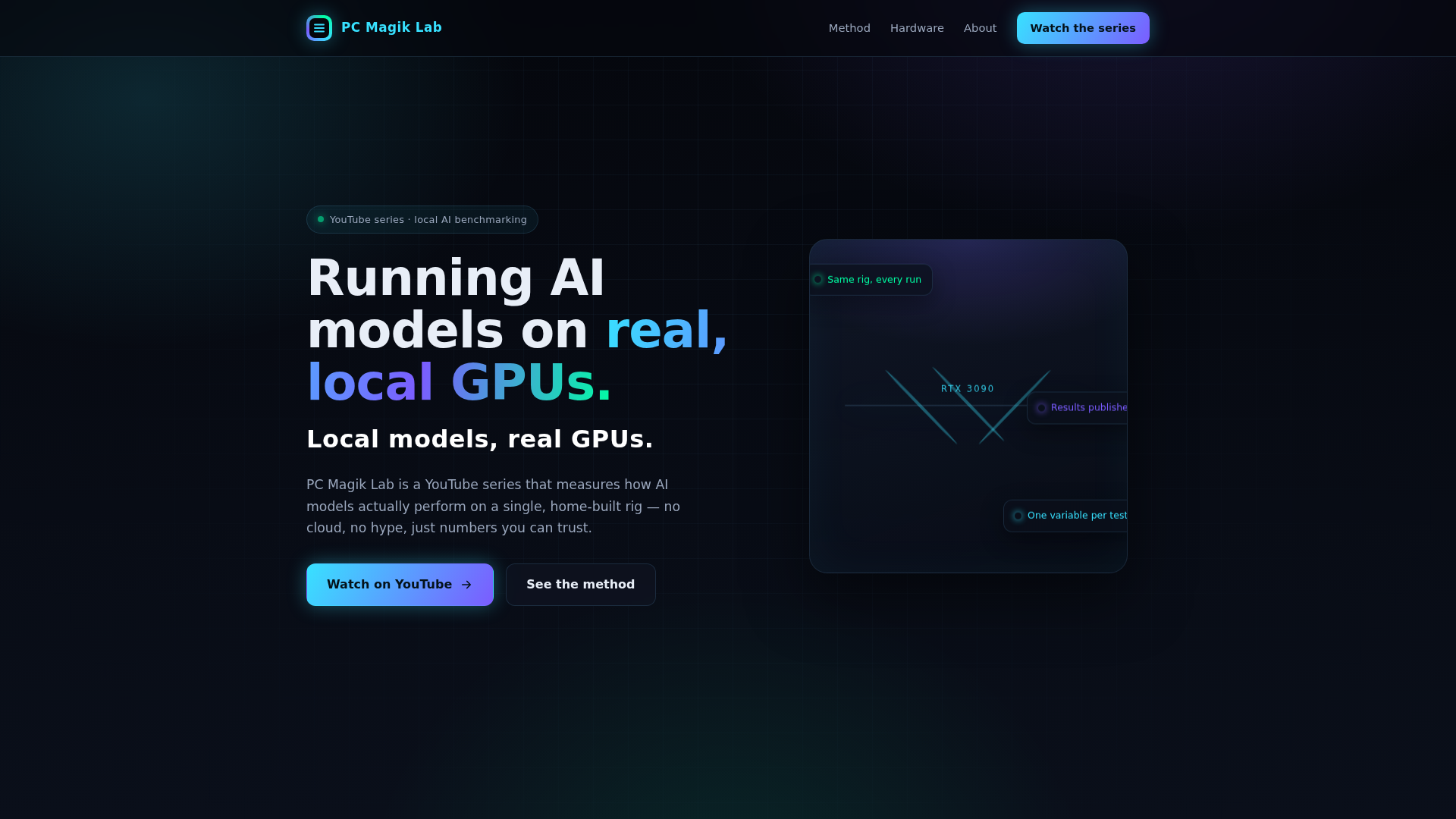The image size is (1456, 819).
Task: Click the crossed lines graphic in the hero card
Action: (968, 406)
